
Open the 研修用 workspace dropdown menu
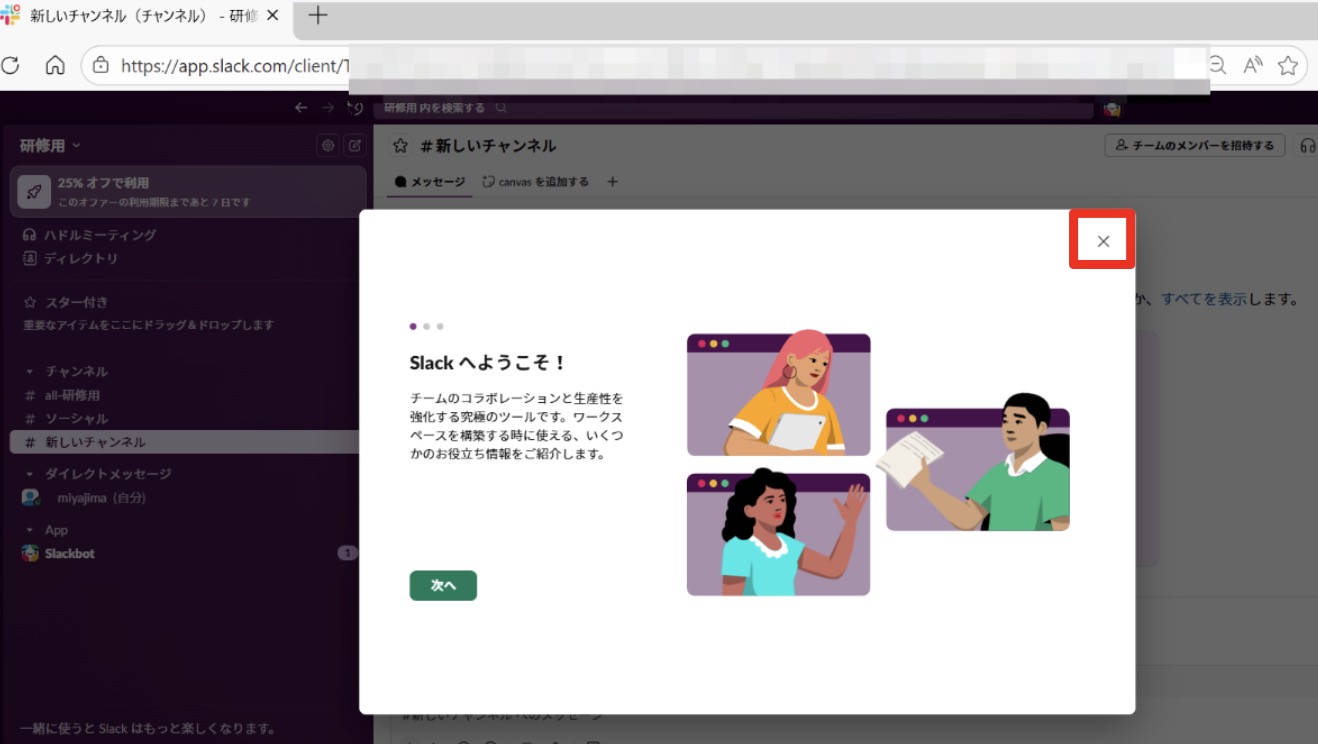tap(50, 146)
